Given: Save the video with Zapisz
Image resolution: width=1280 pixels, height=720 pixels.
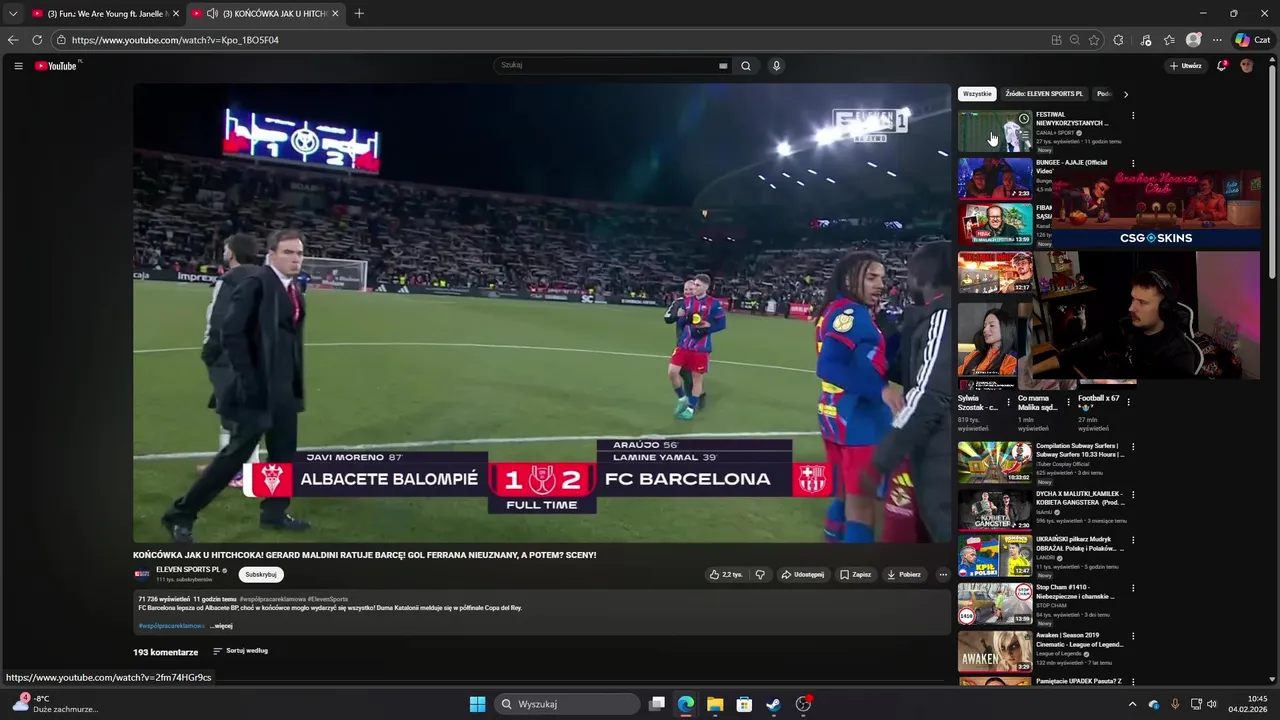Looking at the screenshot, I should [x=856, y=575].
